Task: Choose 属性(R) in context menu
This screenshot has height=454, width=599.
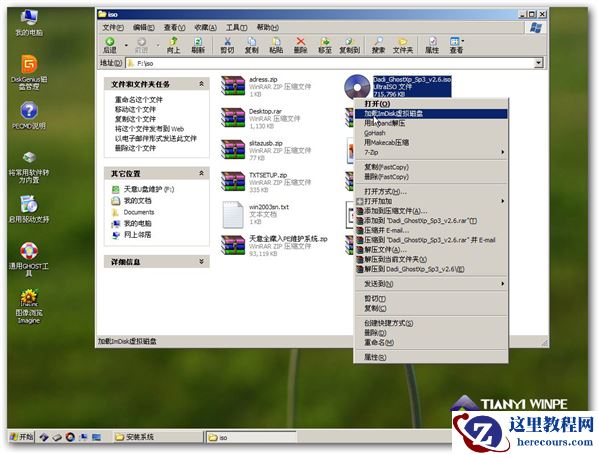Action: pyautogui.click(x=431, y=357)
